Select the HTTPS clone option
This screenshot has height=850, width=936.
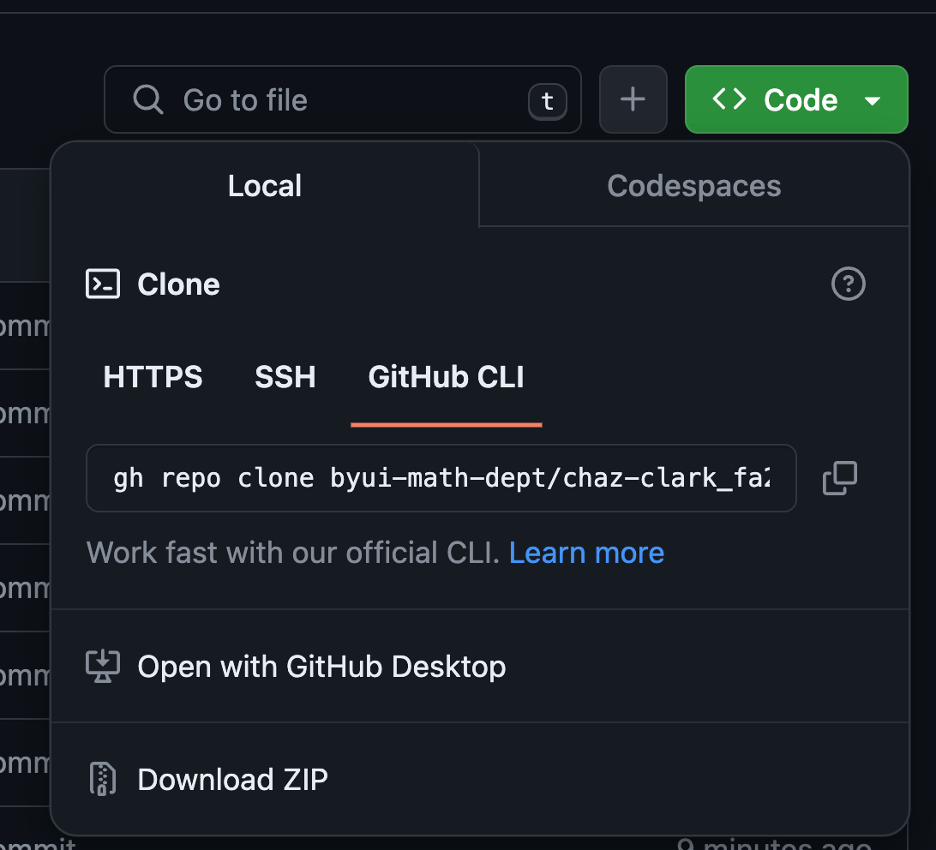tap(153, 377)
